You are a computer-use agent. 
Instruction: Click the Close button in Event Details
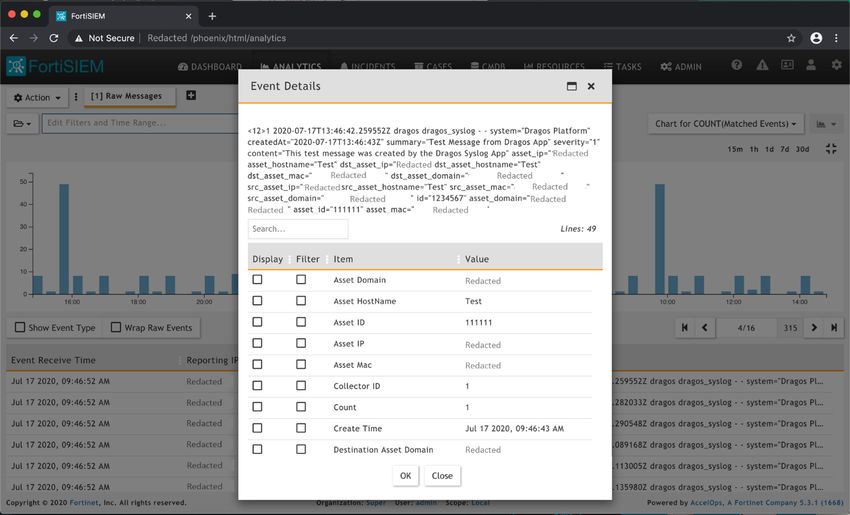442,475
